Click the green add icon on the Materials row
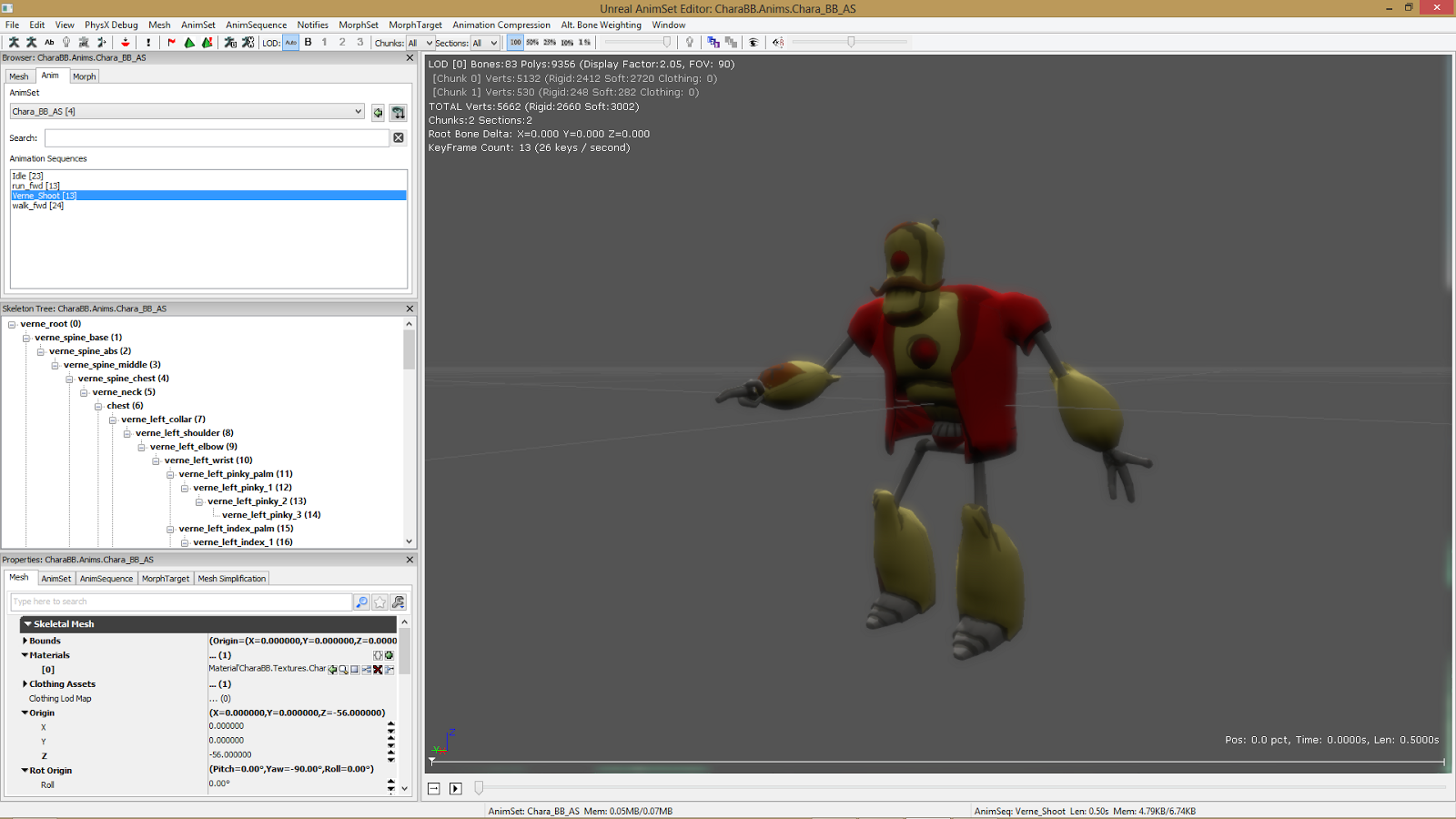The height and width of the screenshot is (819, 1456). (x=389, y=655)
